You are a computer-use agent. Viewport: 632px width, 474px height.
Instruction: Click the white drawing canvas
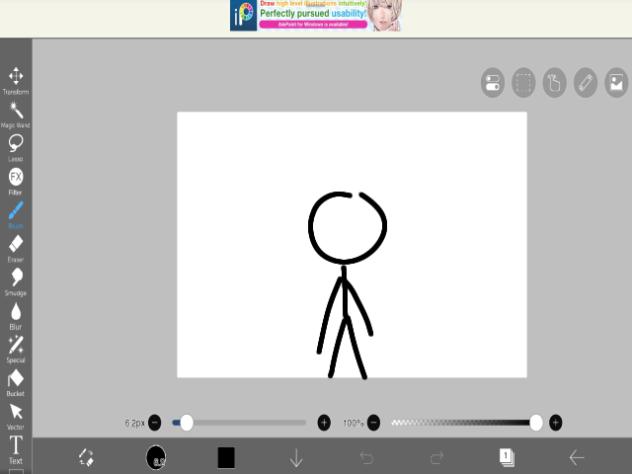pyautogui.click(x=352, y=245)
